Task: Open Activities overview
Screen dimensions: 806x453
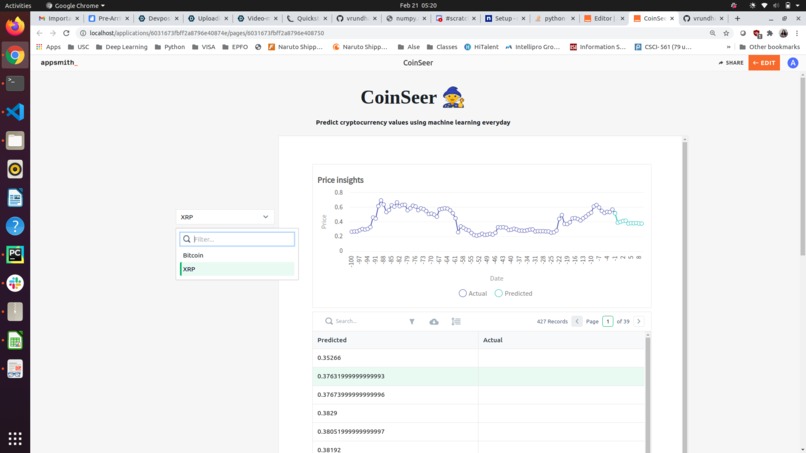Action: click(x=18, y=5)
